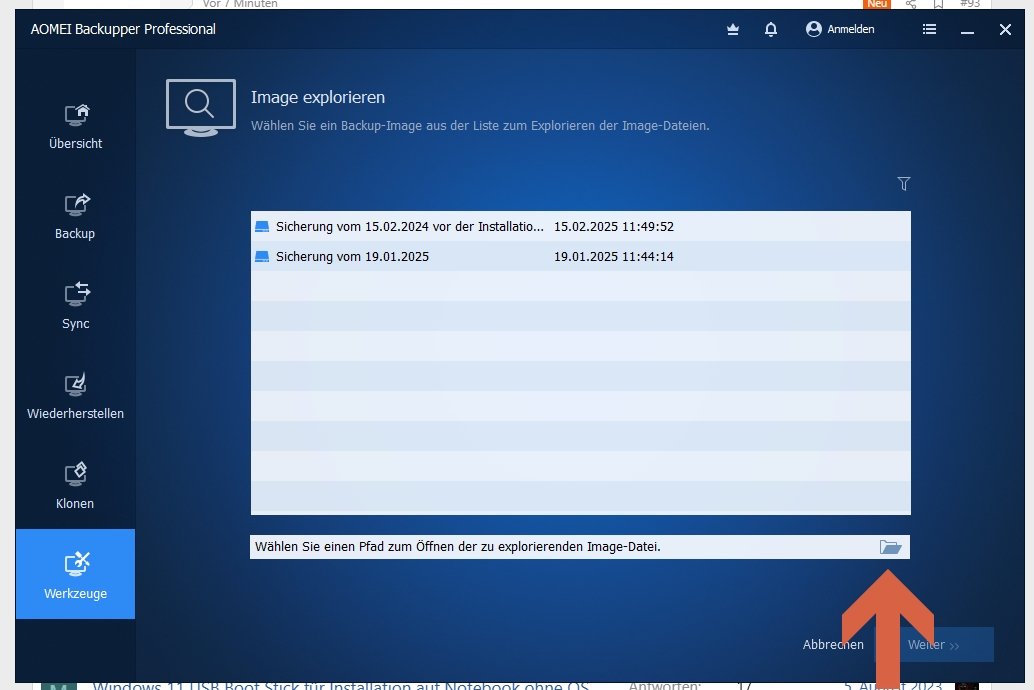This screenshot has width=1034, height=690.
Task: Click the Anmelden account button
Action: tap(840, 29)
